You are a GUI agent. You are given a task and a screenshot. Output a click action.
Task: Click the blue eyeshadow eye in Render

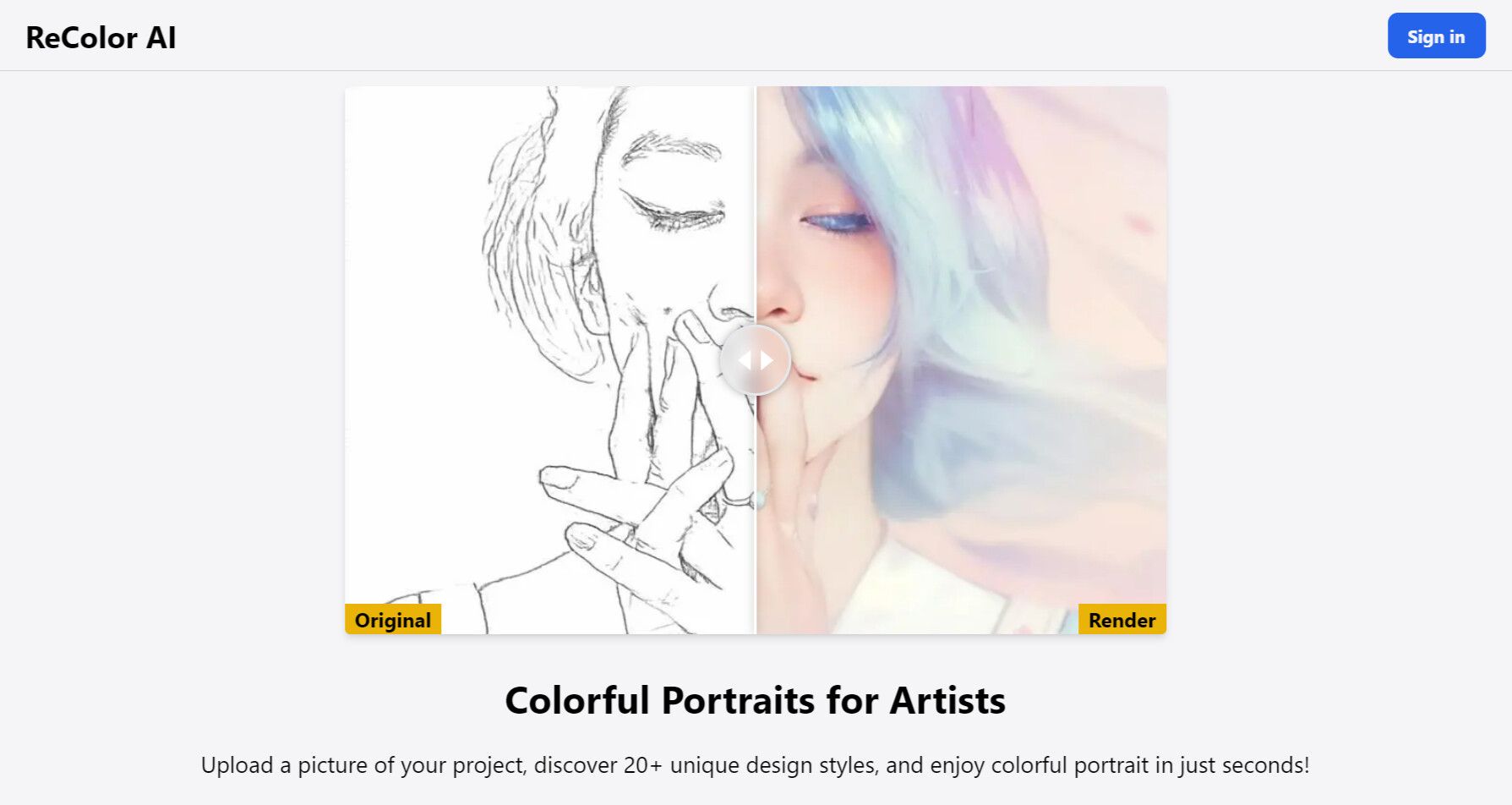pyautogui.click(x=838, y=222)
